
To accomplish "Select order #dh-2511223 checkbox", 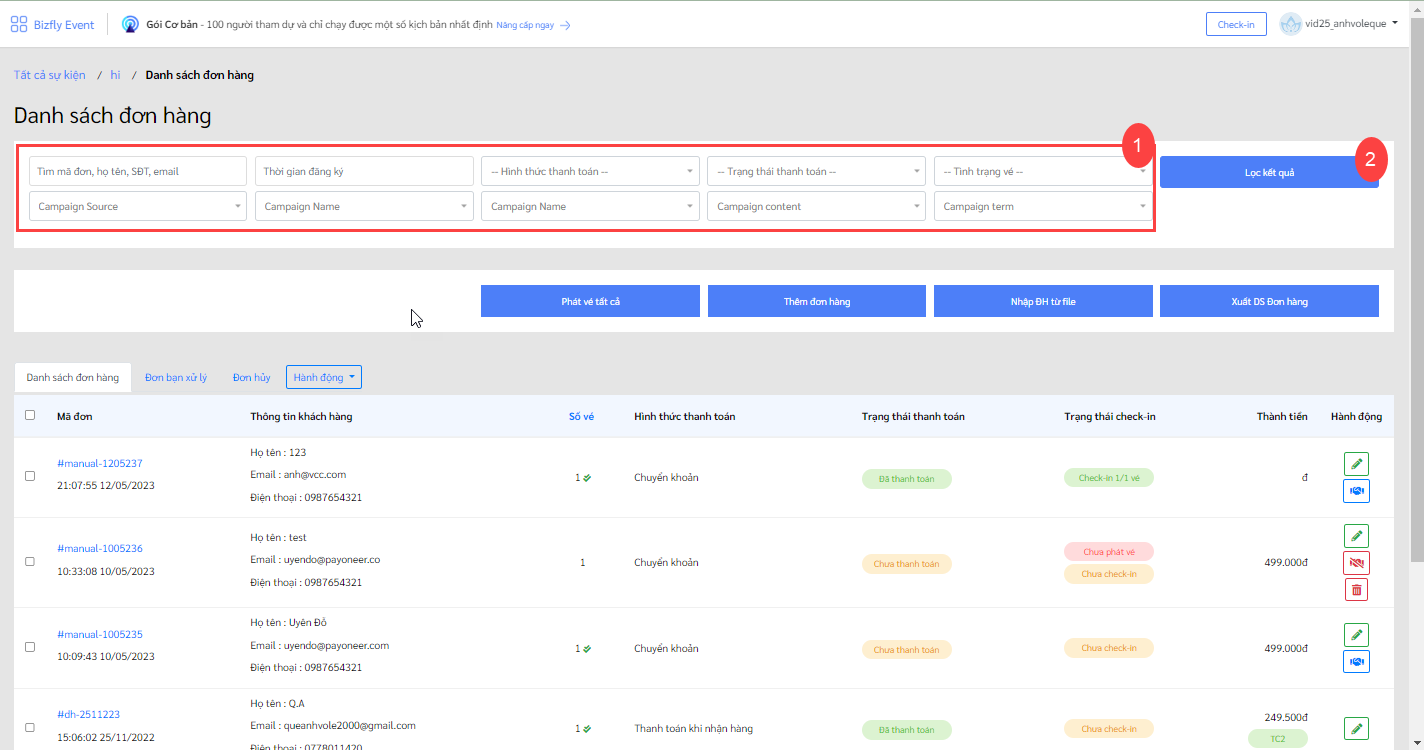I will [30, 727].
